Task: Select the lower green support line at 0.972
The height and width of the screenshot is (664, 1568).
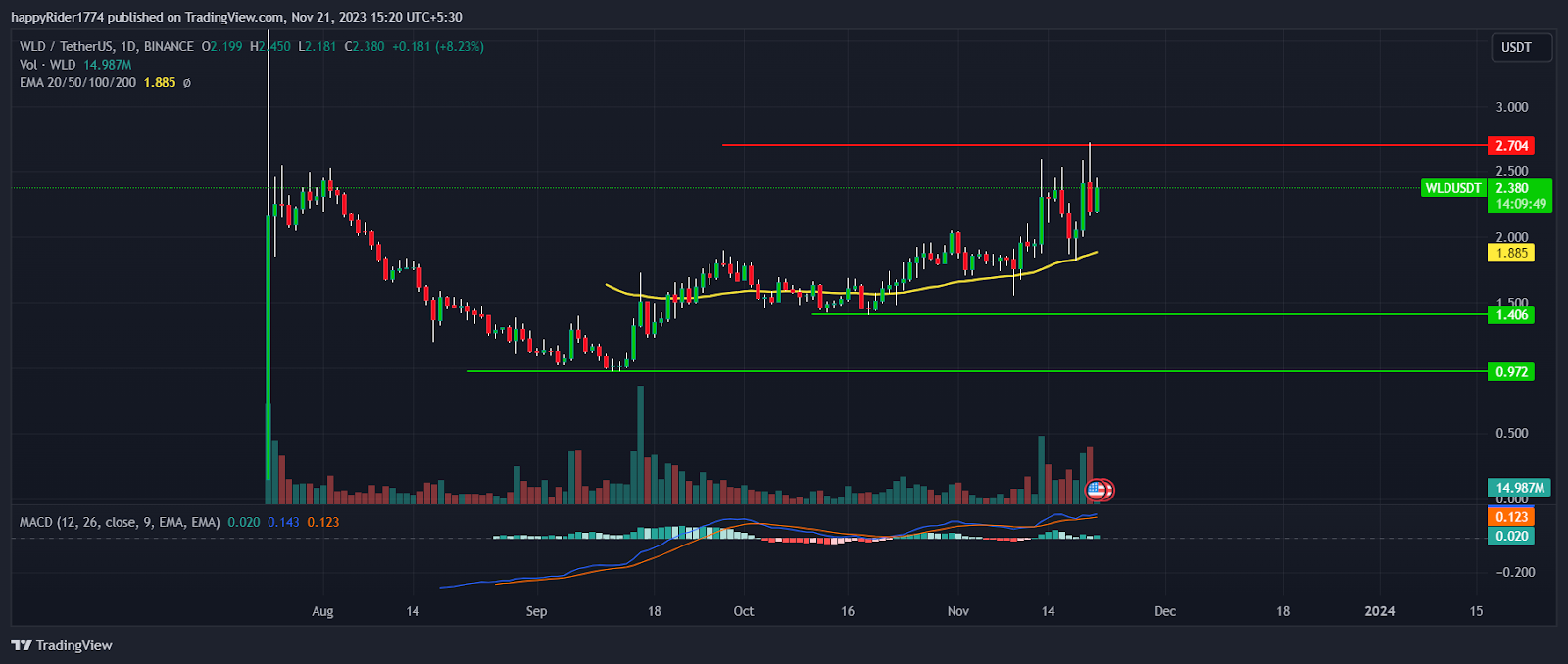Action: [x=977, y=371]
